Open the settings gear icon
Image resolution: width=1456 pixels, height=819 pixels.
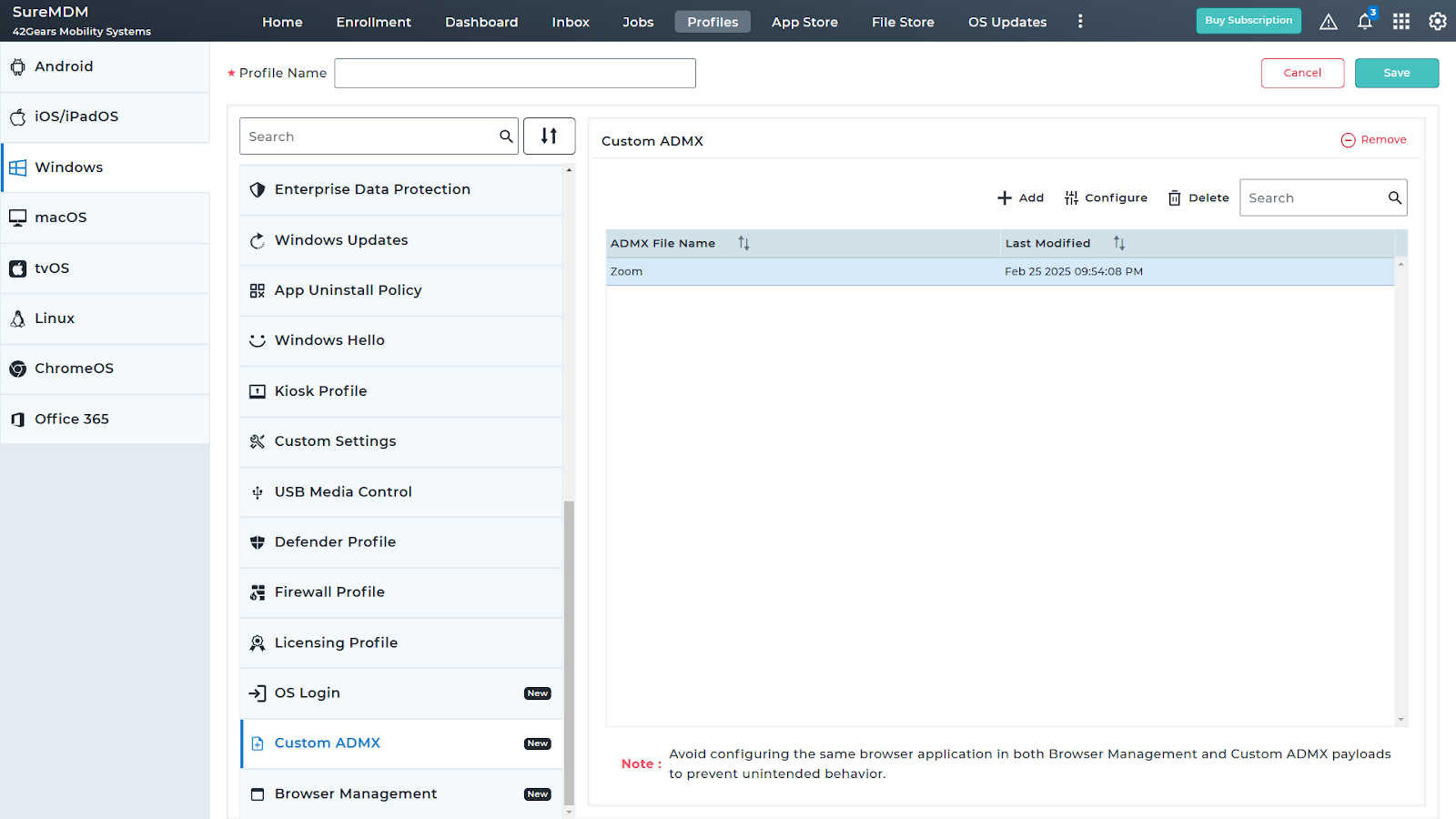(1438, 22)
